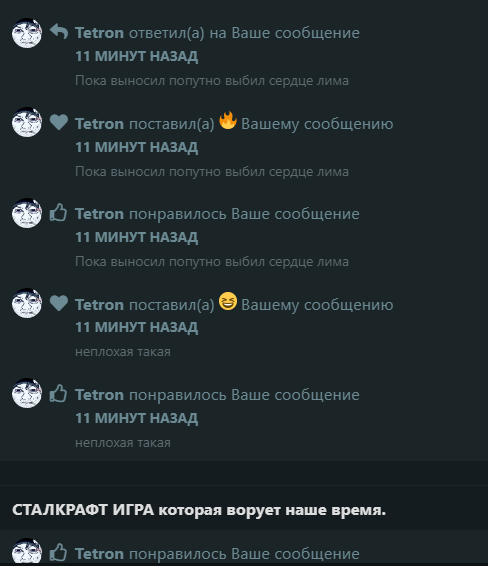This screenshot has width=488, height=566.
Task: Click the laughing emoji reaction icon
Action: click(x=228, y=301)
